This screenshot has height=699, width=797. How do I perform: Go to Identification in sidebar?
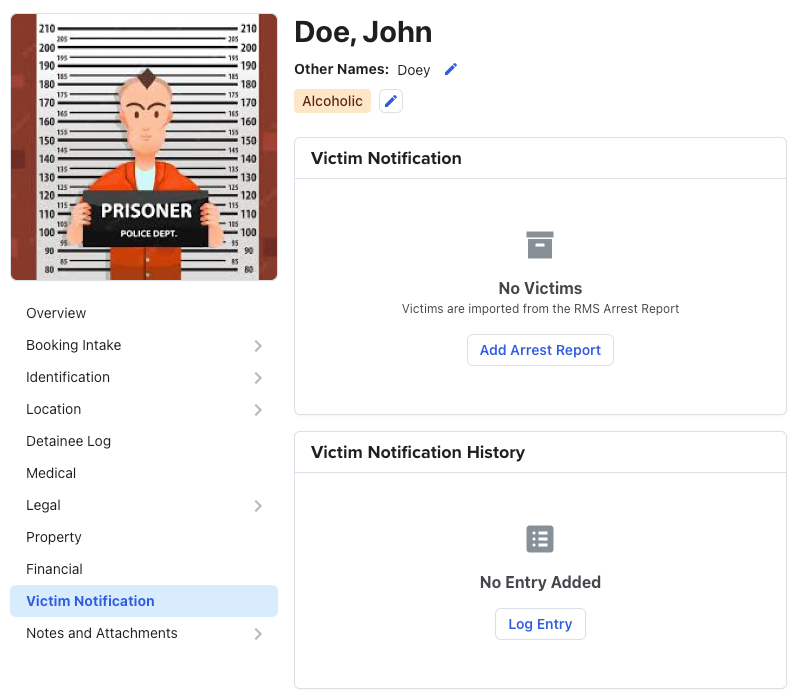click(x=144, y=377)
